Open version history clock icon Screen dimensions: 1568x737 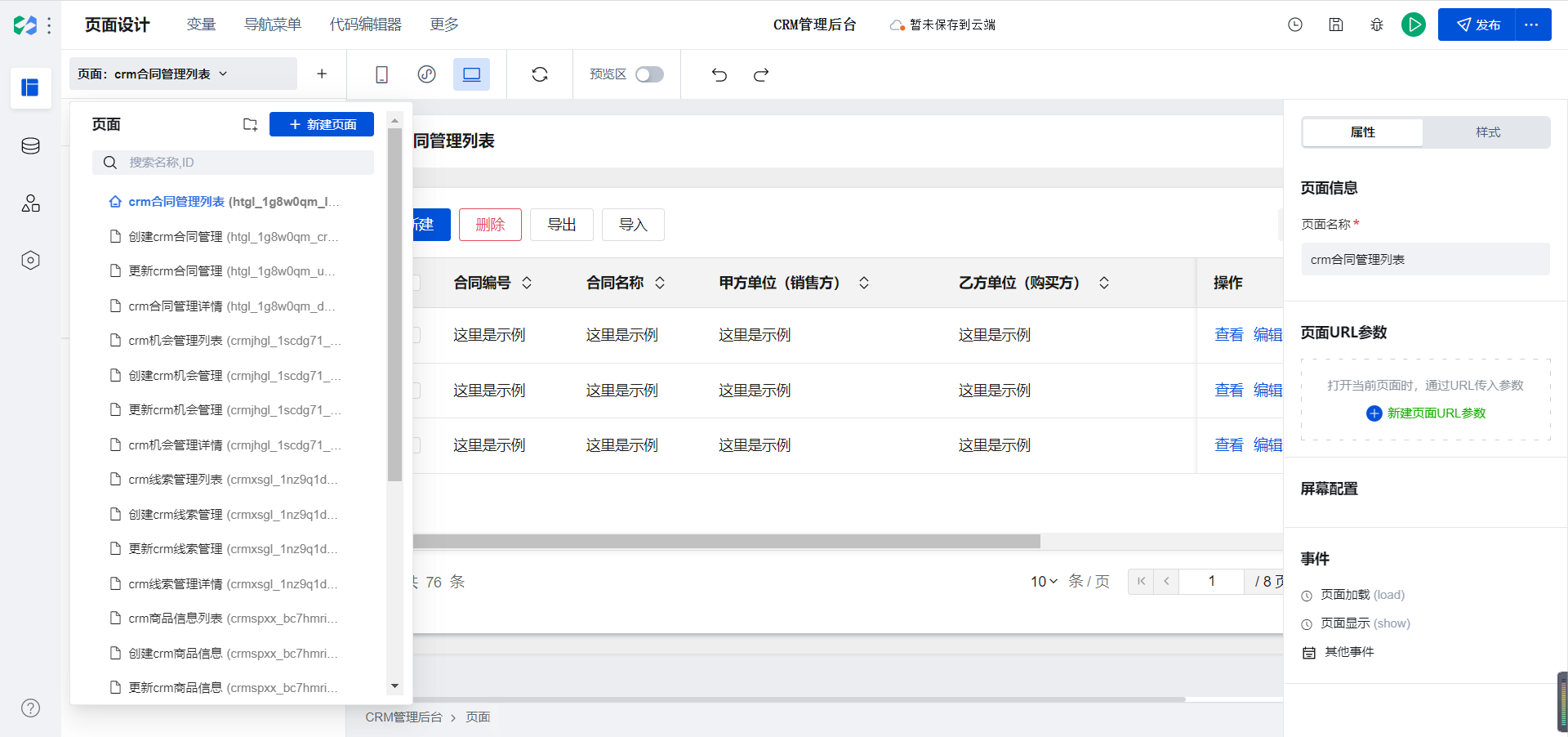coord(1295,25)
